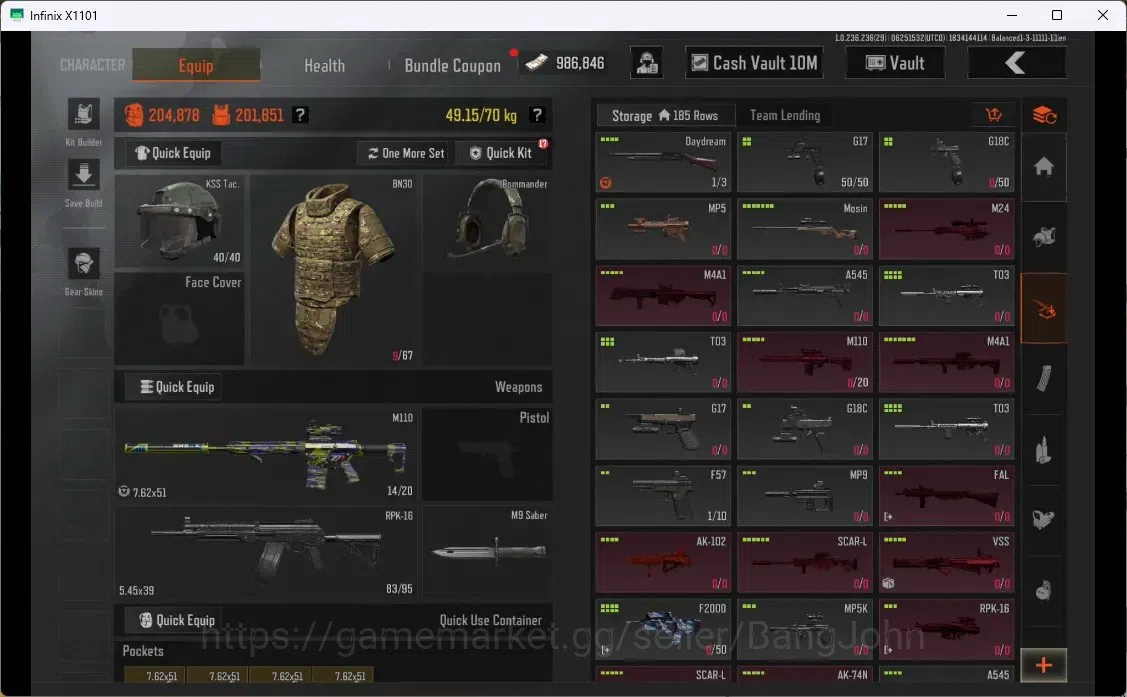The image size is (1127, 697).
Task: Filter storage by weapon attachments icon
Action: point(1044,520)
